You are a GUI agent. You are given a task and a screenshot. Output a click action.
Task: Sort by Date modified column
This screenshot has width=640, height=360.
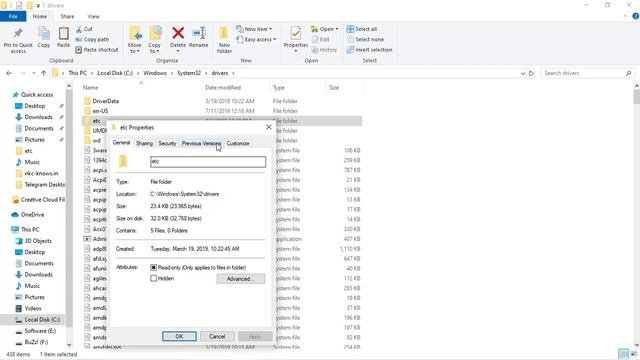coord(223,87)
